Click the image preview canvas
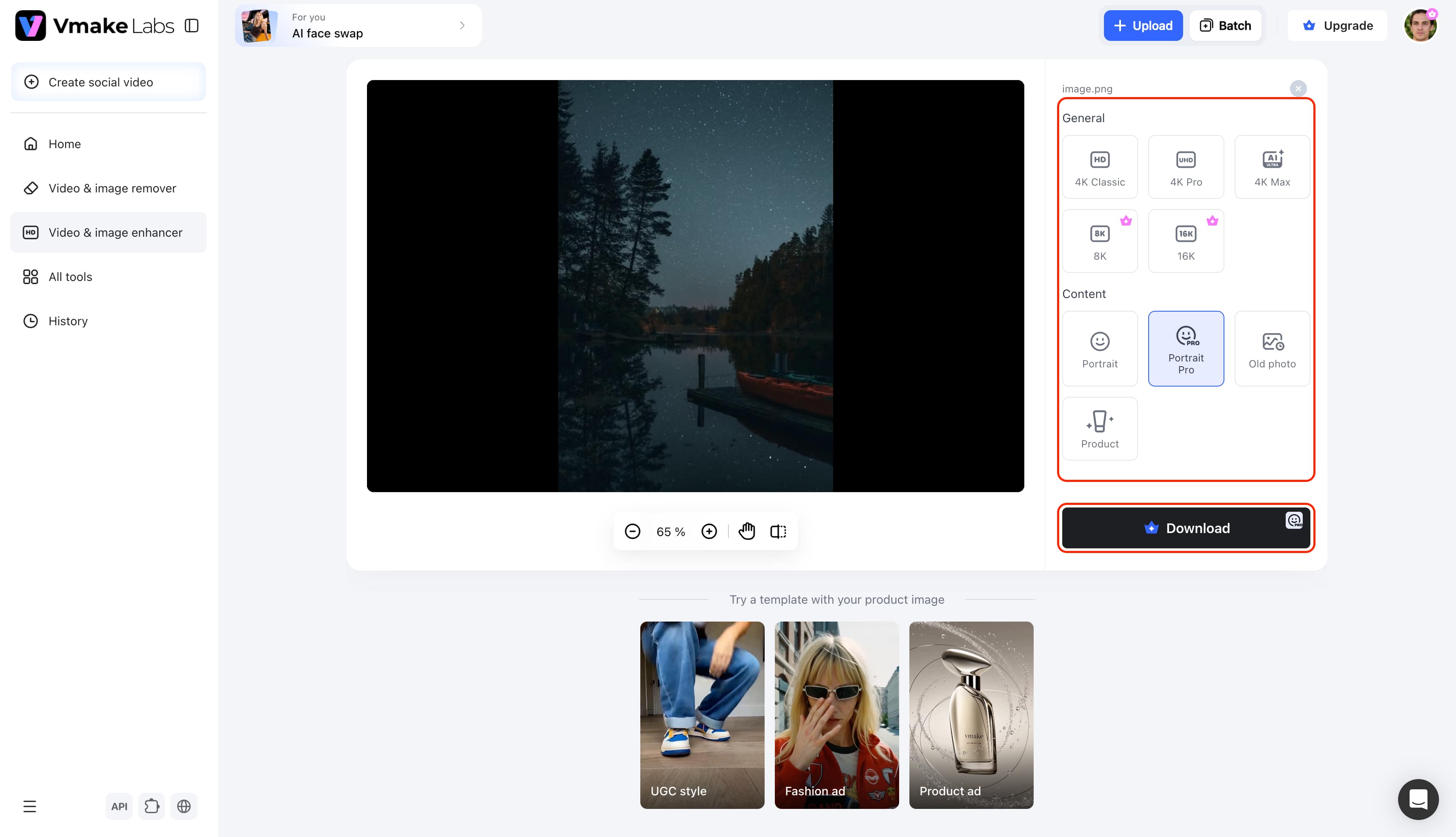 [695, 286]
